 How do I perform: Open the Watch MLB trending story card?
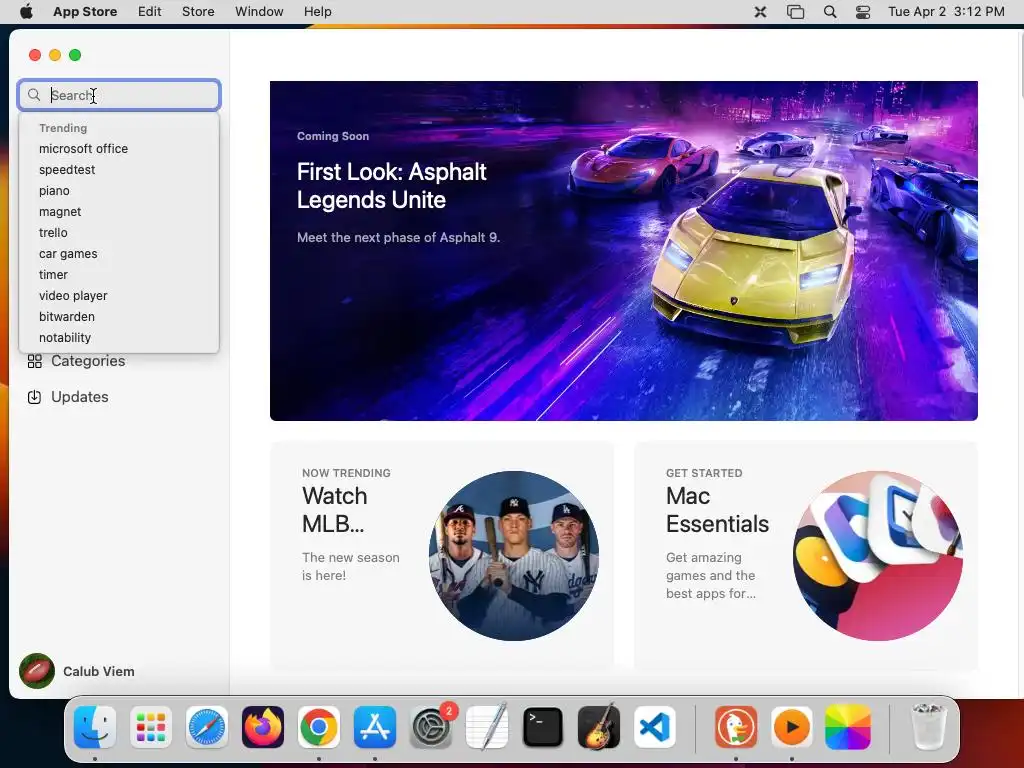click(x=441, y=556)
